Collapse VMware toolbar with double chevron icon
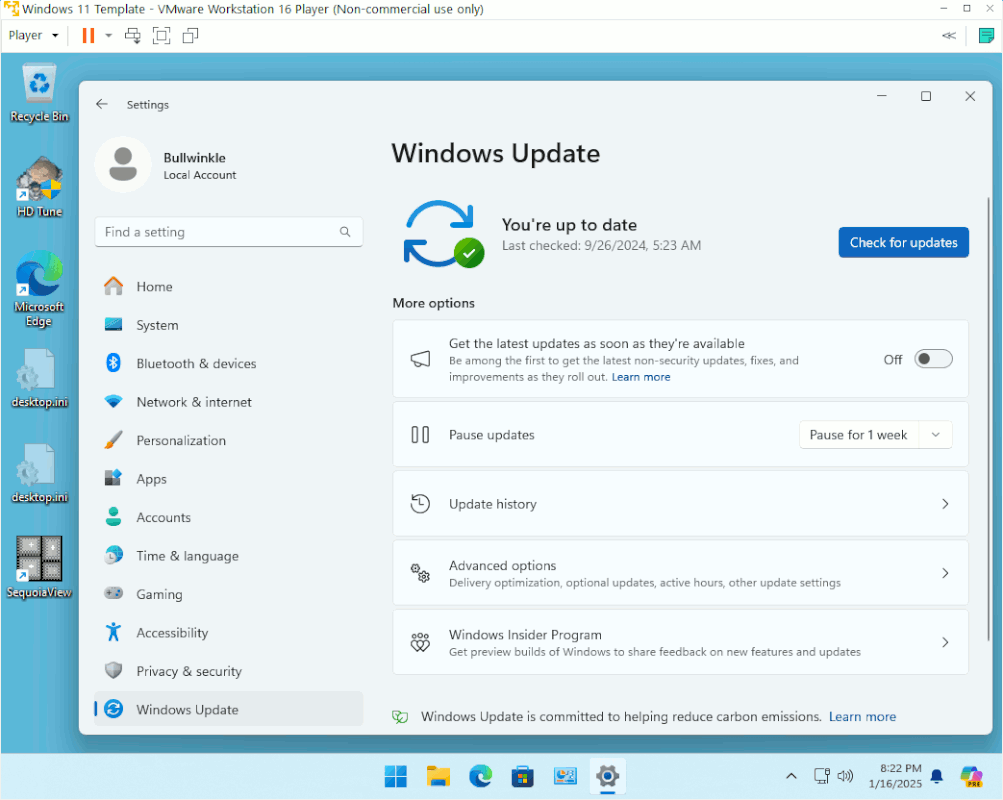1003x800 pixels. [x=949, y=35]
